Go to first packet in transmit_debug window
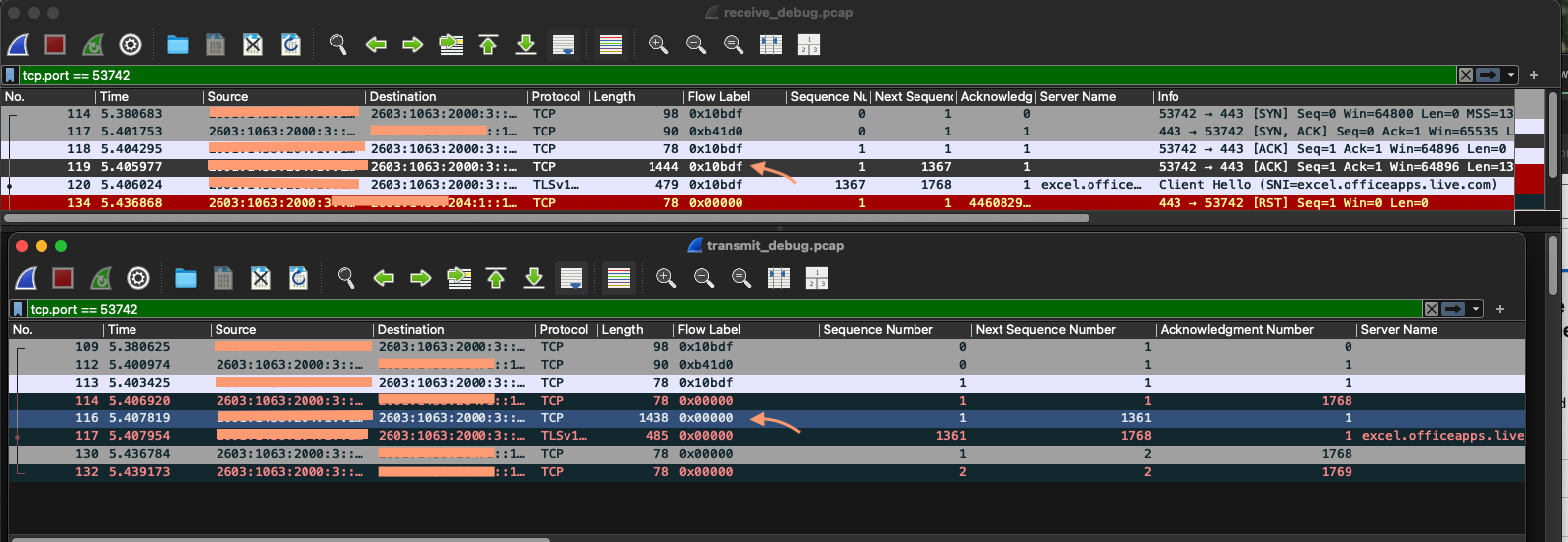1568x542 pixels. 496,279
